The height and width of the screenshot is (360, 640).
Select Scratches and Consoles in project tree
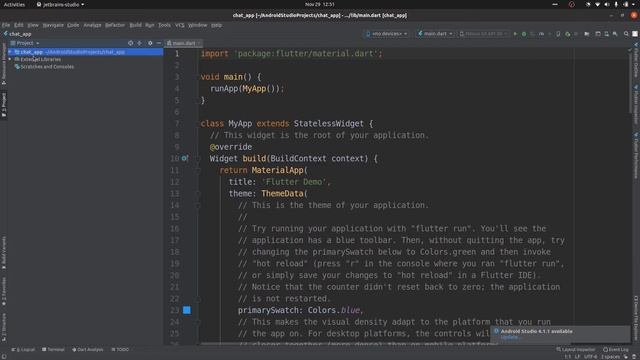47,67
